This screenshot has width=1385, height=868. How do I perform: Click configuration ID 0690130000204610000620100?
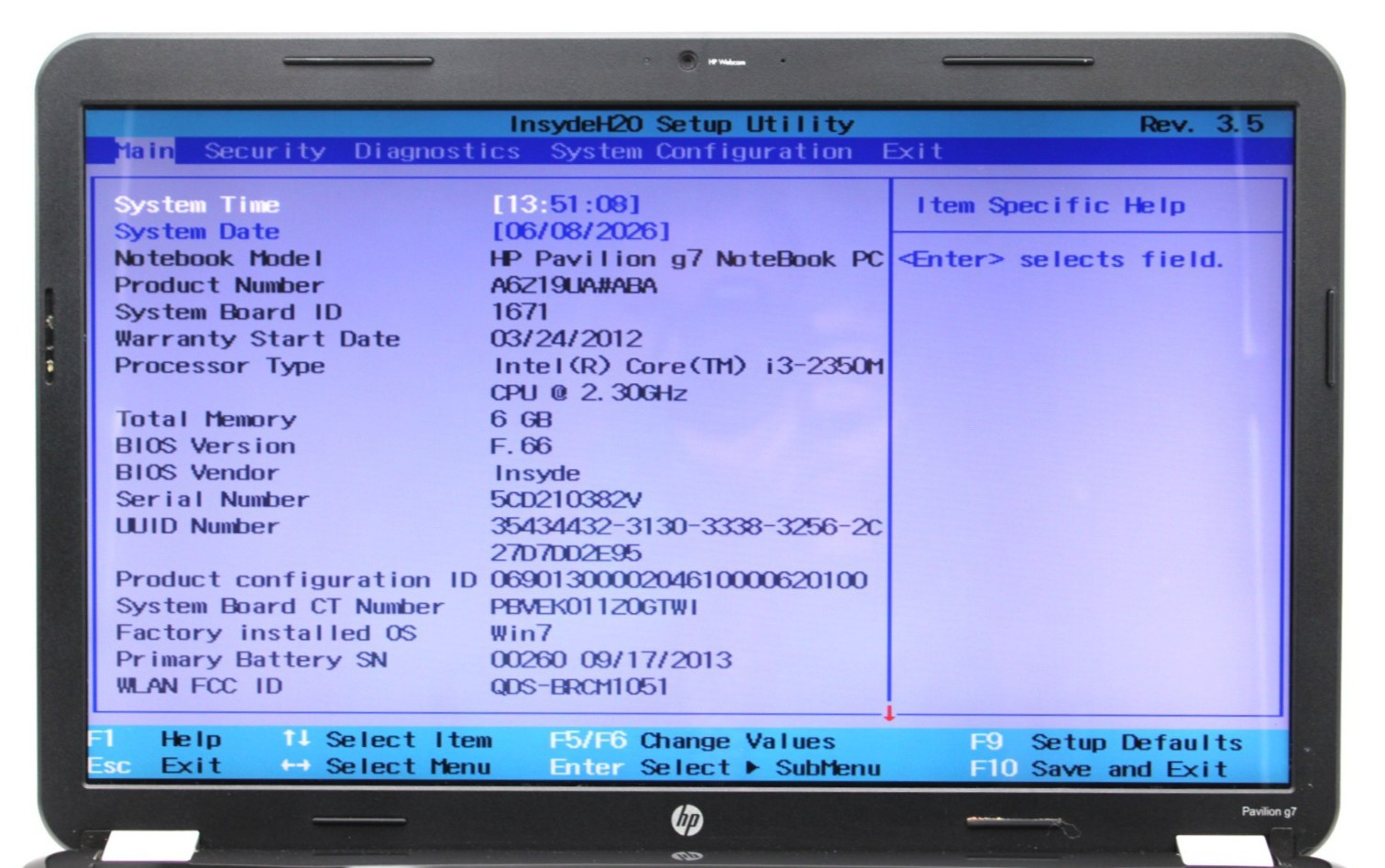coord(679,580)
